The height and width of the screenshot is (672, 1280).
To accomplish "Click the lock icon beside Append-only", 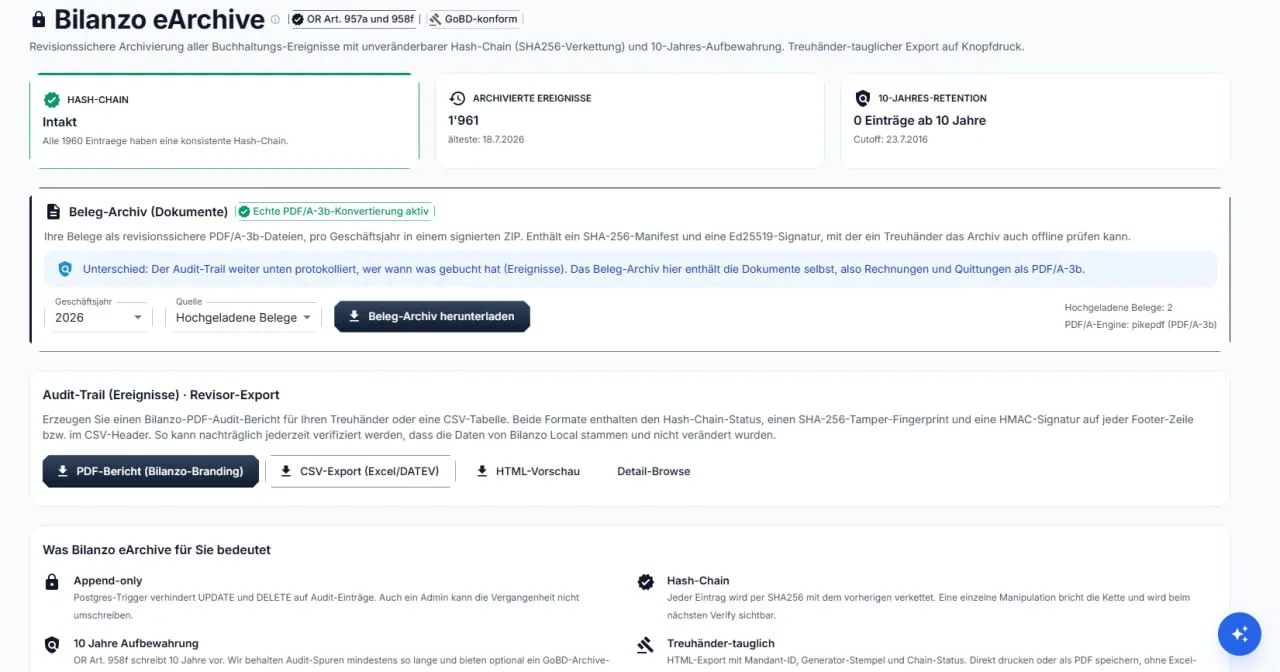I will [52, 582].
